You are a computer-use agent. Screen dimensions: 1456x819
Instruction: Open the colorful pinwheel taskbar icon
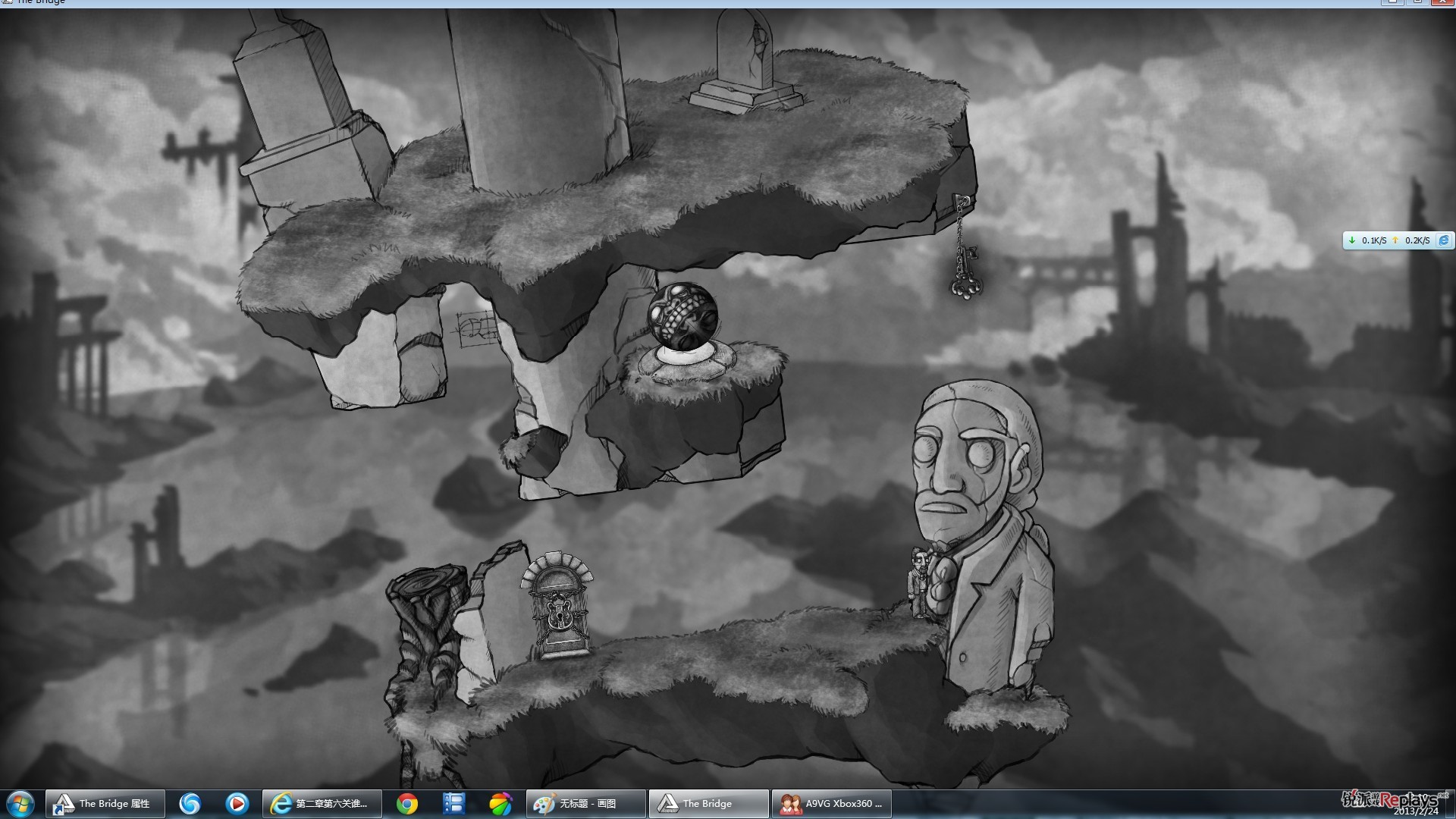click(500, 804)
